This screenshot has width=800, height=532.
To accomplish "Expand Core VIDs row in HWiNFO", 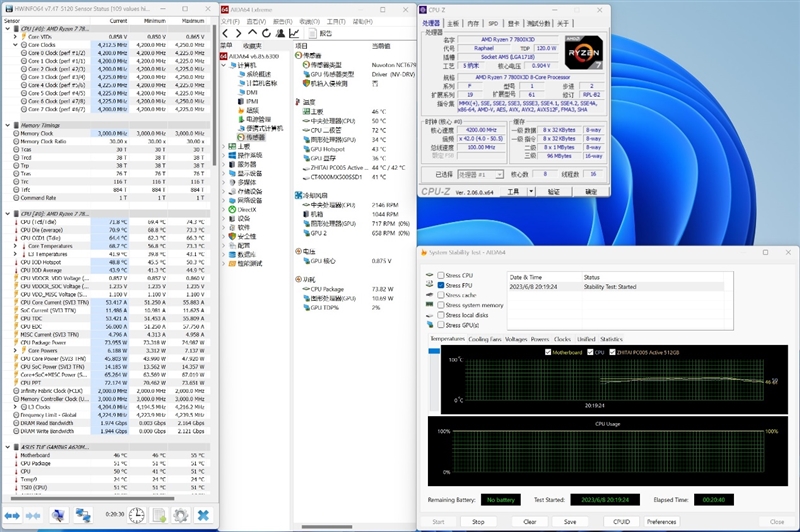I will 15,37.
